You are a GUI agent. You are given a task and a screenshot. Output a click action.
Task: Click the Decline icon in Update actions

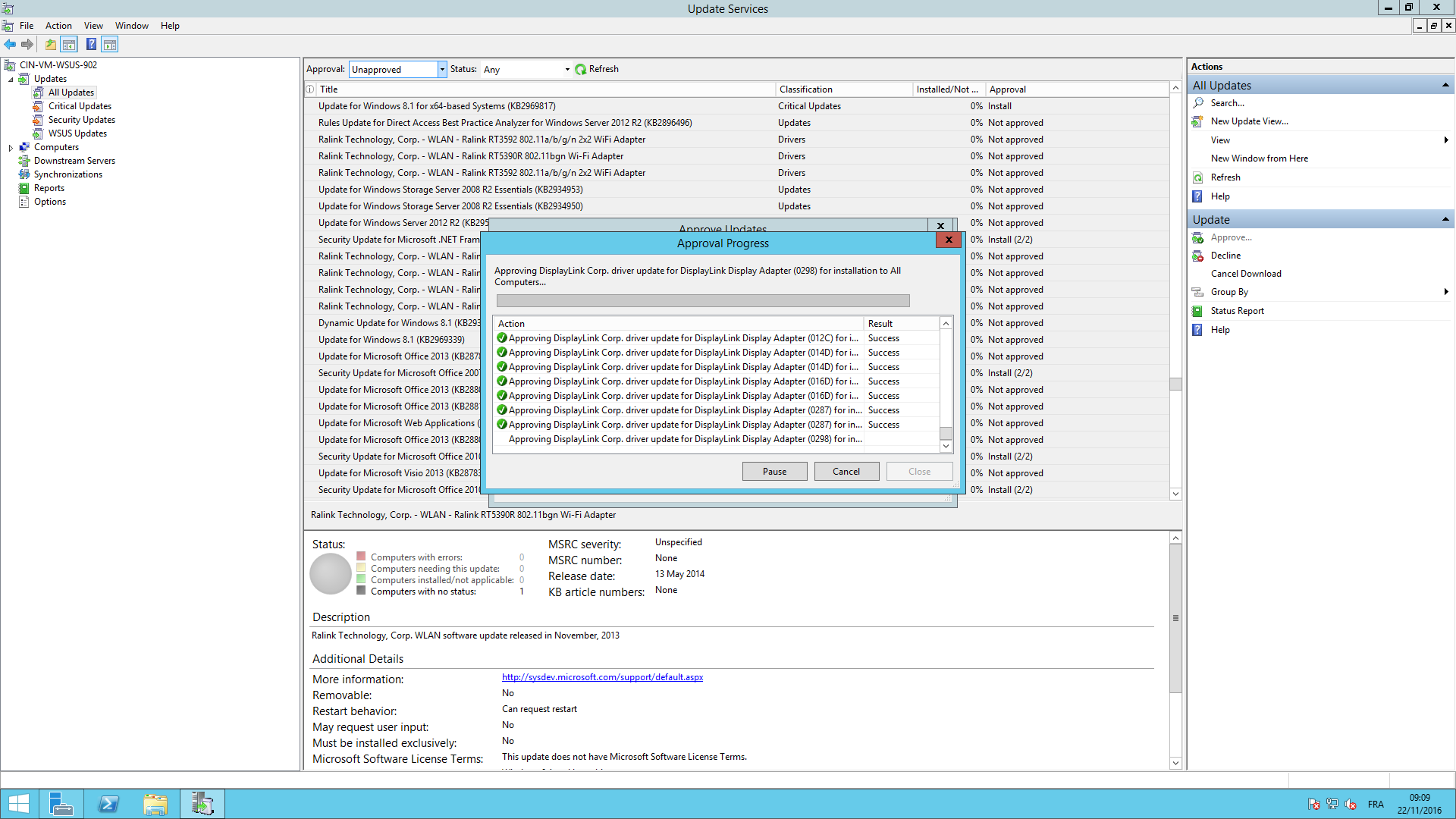pos(1198,256)
